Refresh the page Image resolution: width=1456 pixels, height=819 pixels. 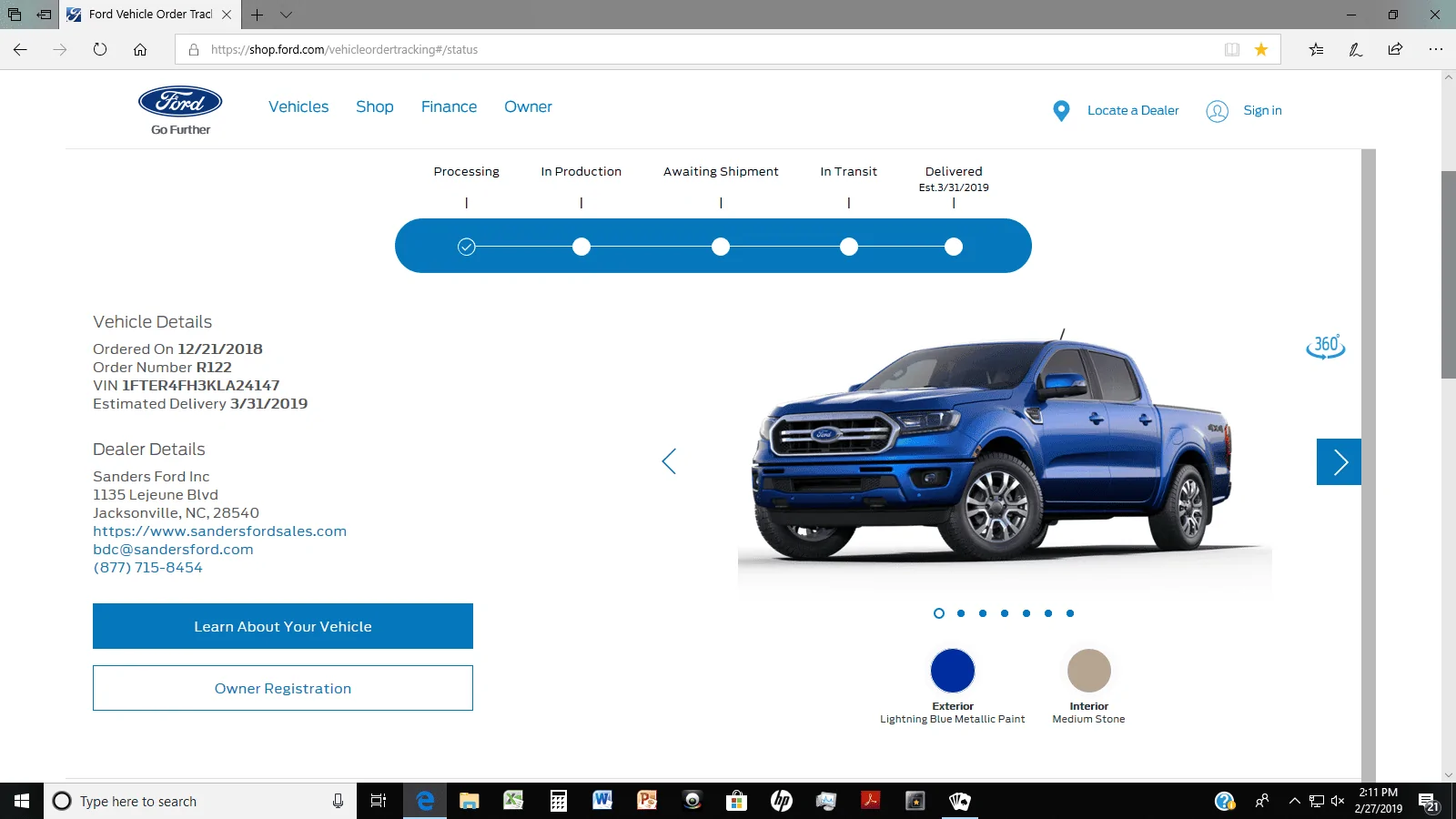click(100, 49)
